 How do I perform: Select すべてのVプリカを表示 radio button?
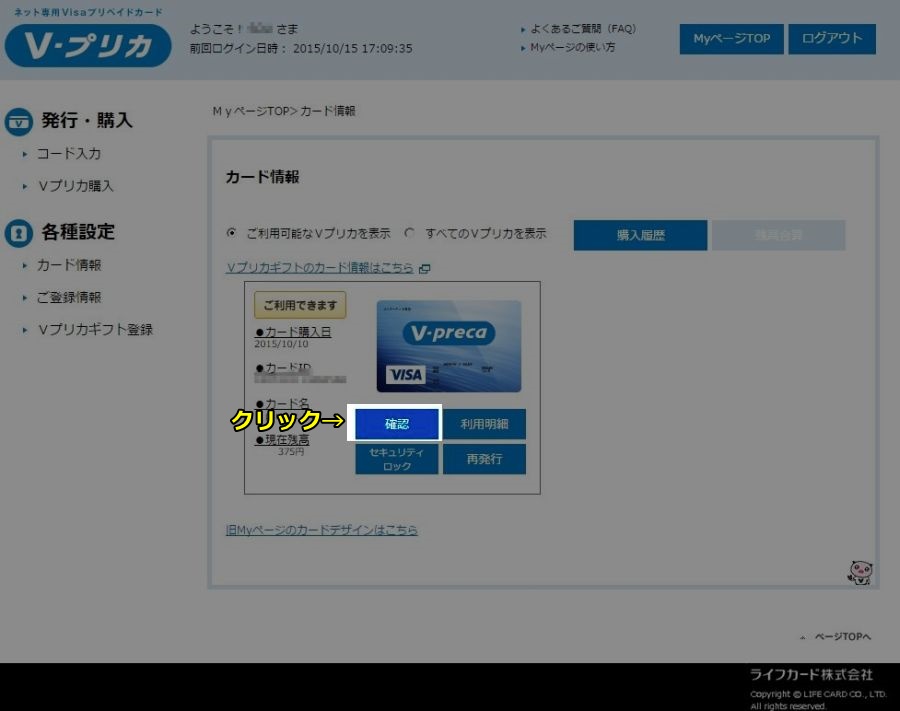[x=409, y=233]
